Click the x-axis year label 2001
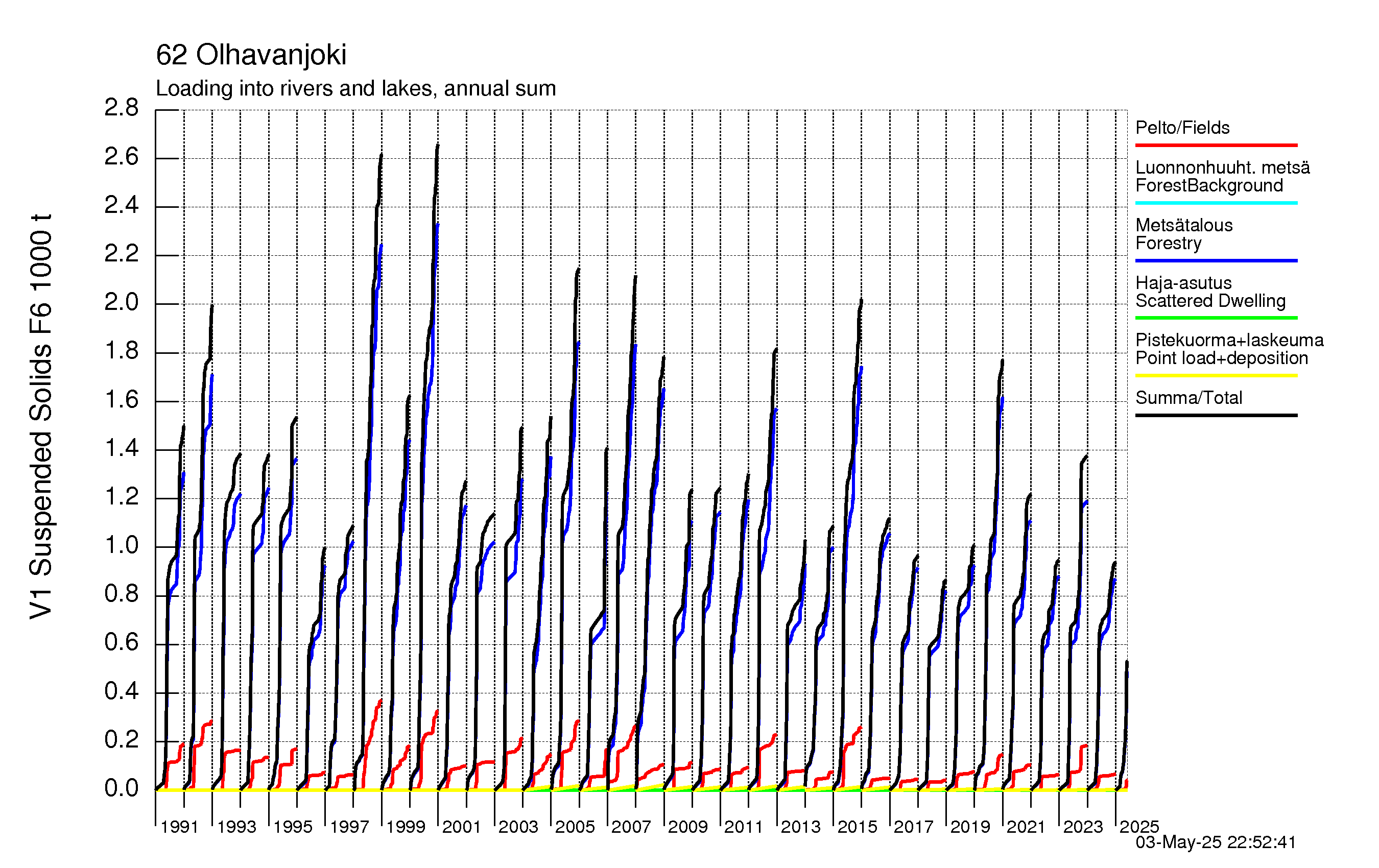 pyautogui.click(x=462, y=827)
